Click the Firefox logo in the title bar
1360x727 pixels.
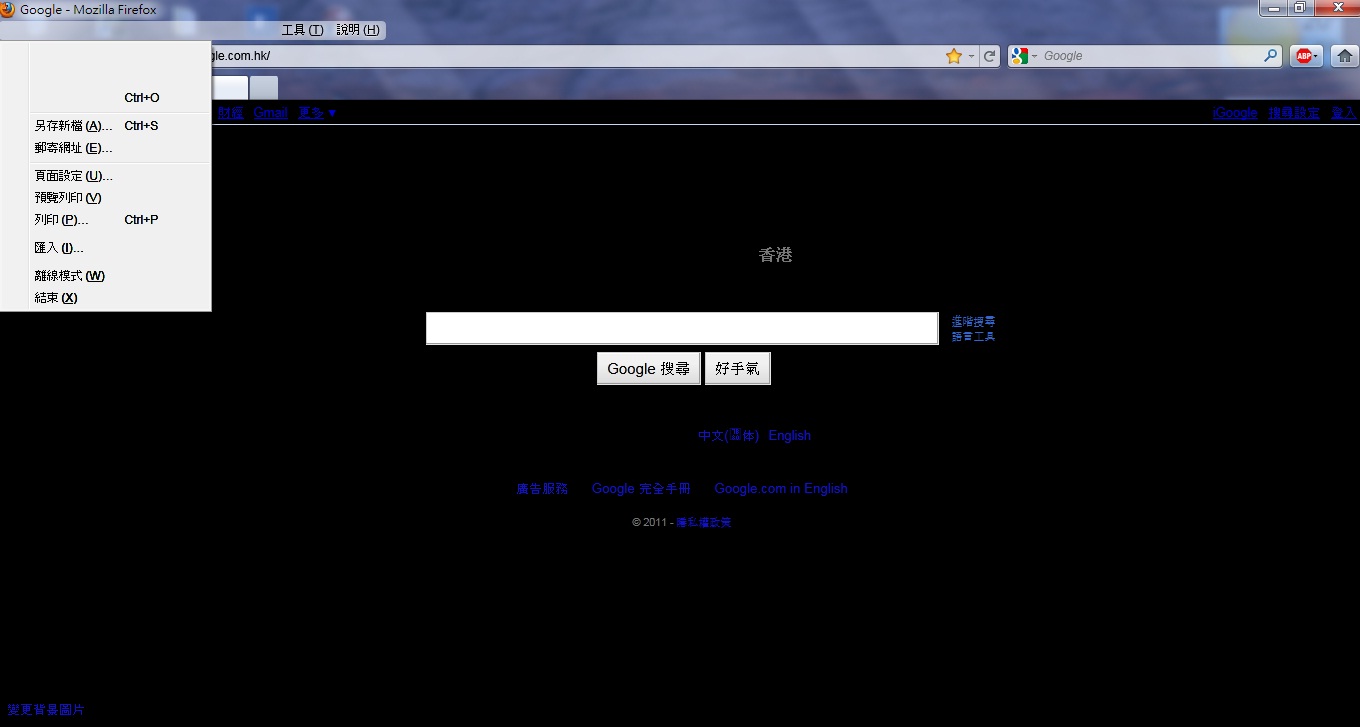click(8, 9)
